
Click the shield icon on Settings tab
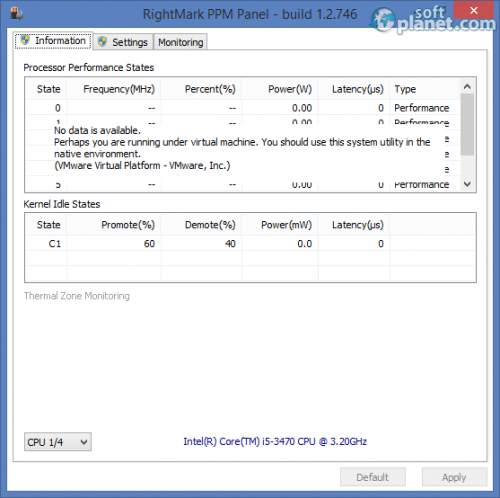[102, 42]
